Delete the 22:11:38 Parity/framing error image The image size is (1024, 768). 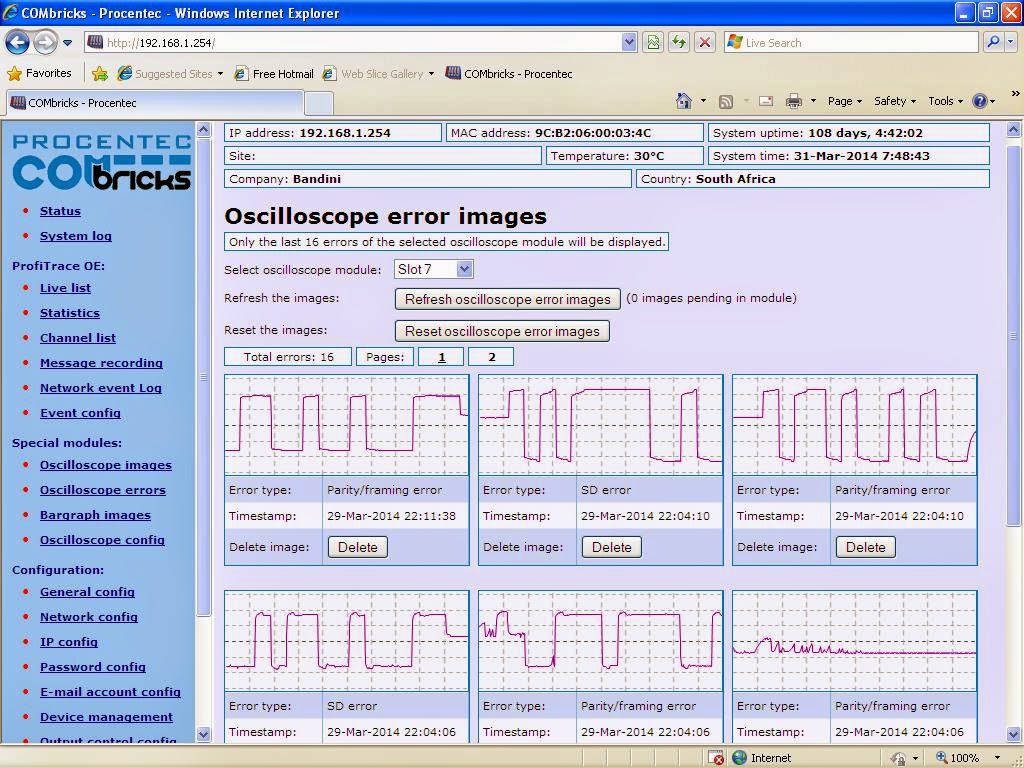358,547
